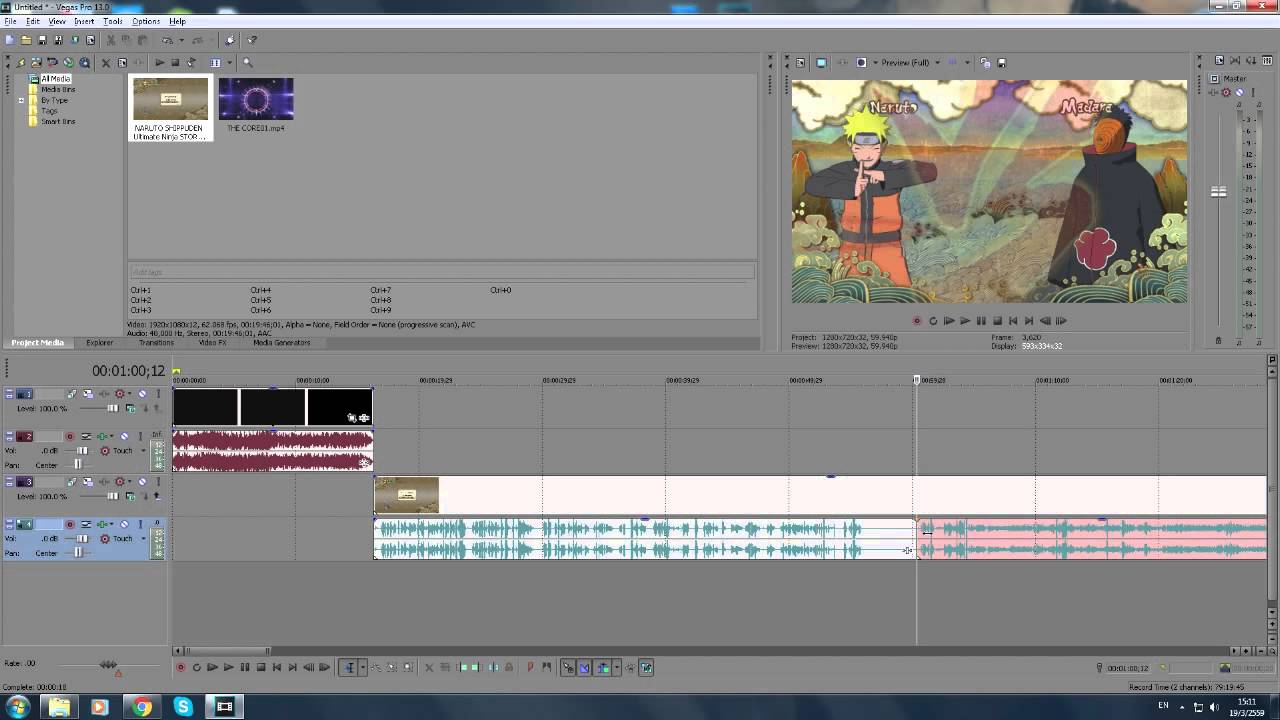Arm audio track 4 for recording
Screen dimensions: 1280x720
(69, 524)
